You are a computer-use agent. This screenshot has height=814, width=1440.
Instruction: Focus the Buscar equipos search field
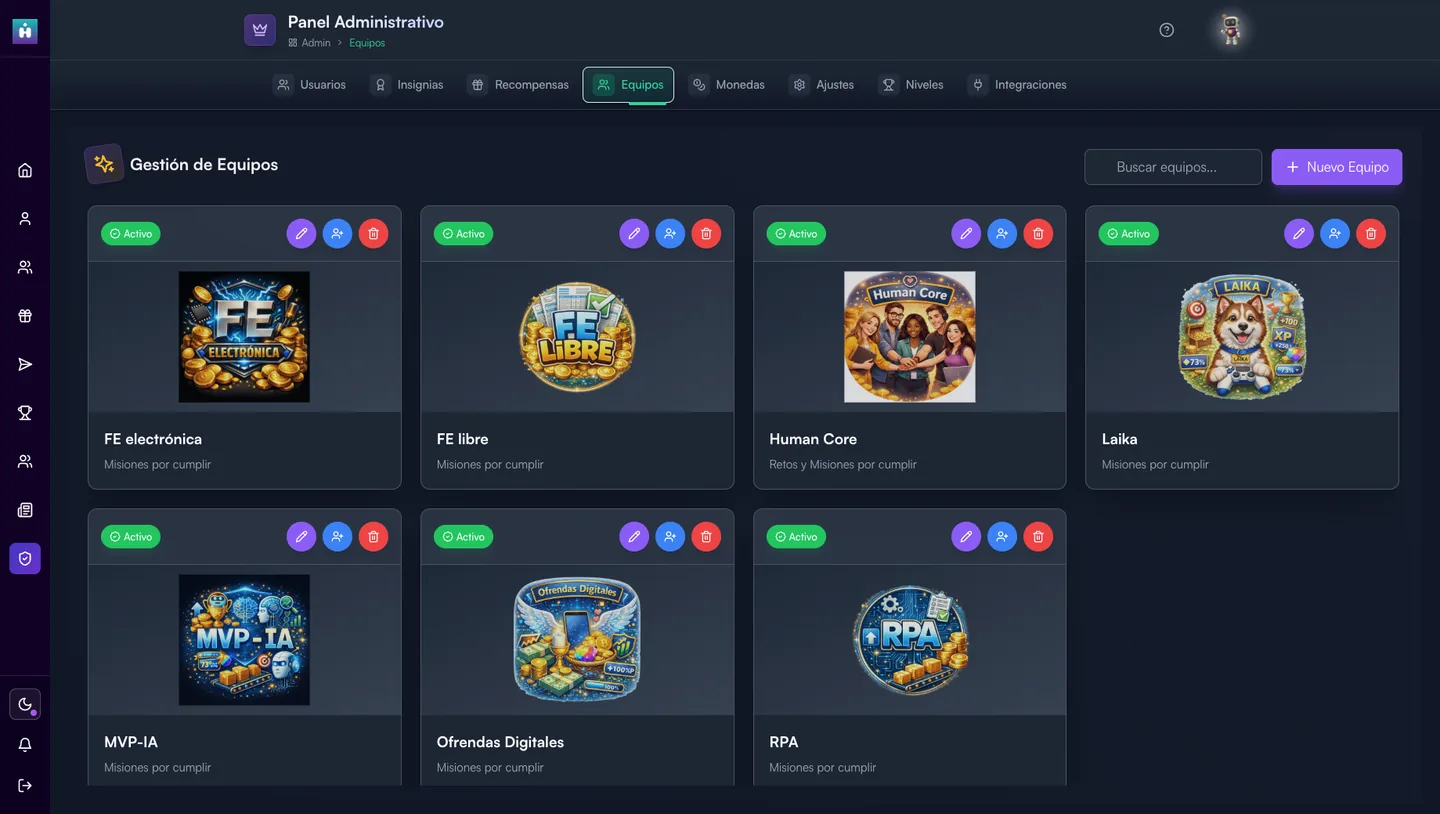point(1173,167)
